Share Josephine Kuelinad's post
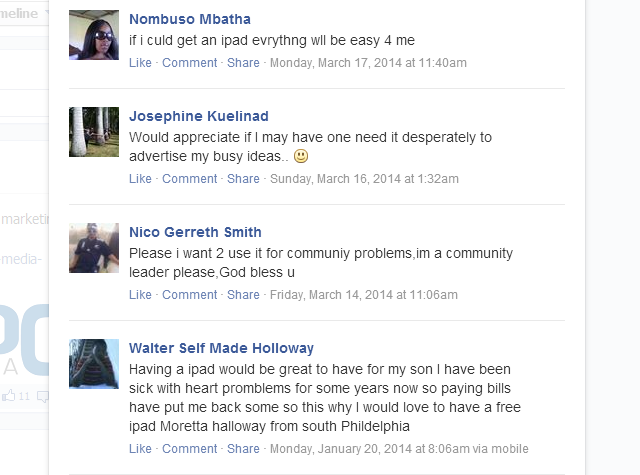Viewport: 640px width, 475px height. [243, 179]
